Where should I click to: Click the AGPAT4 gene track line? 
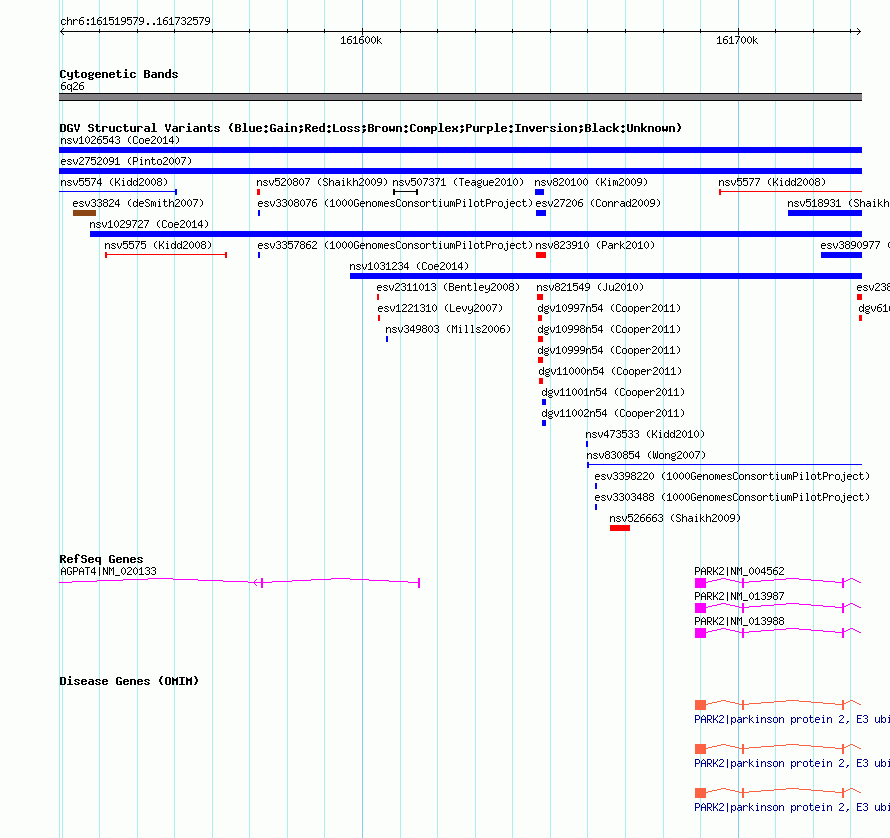point(239,581)
